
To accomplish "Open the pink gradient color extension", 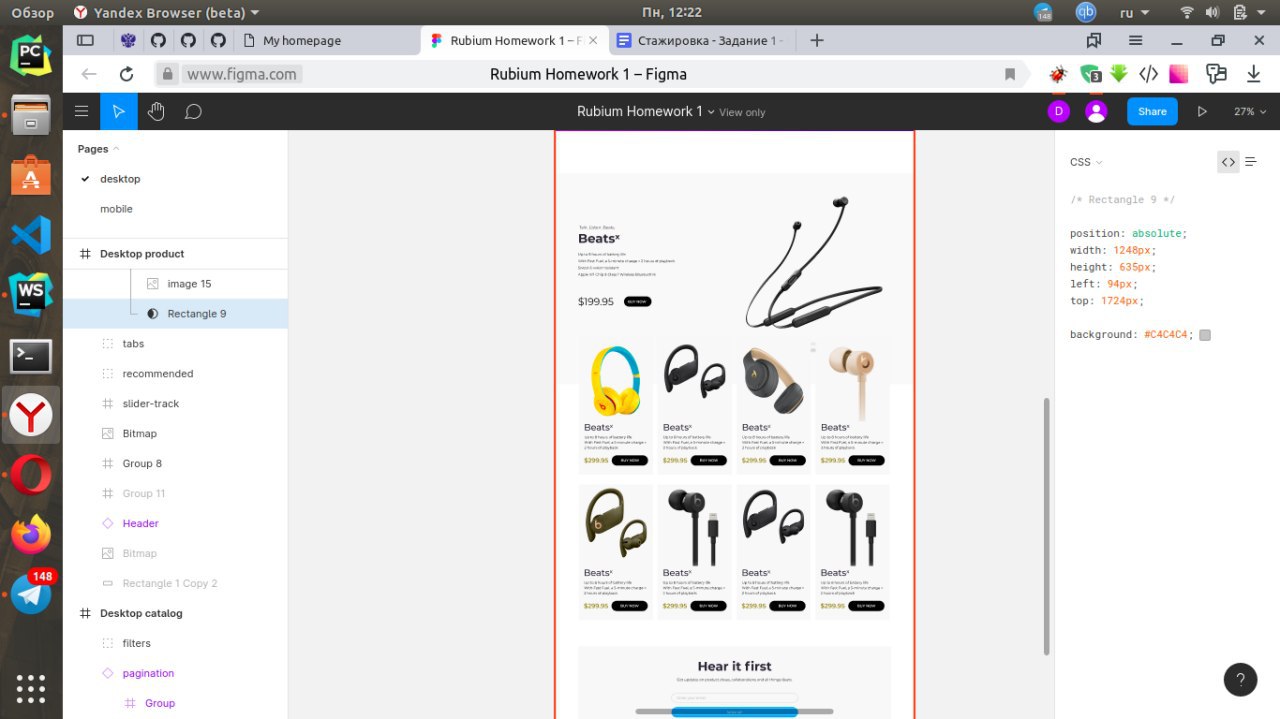I will tap(1179, 74).
